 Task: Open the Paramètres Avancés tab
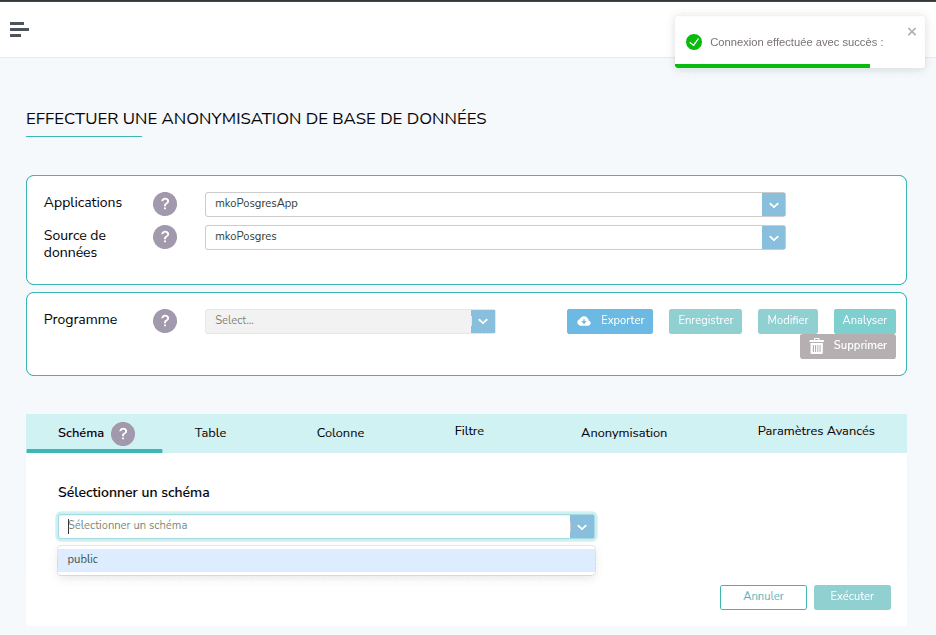pos(816,431)
